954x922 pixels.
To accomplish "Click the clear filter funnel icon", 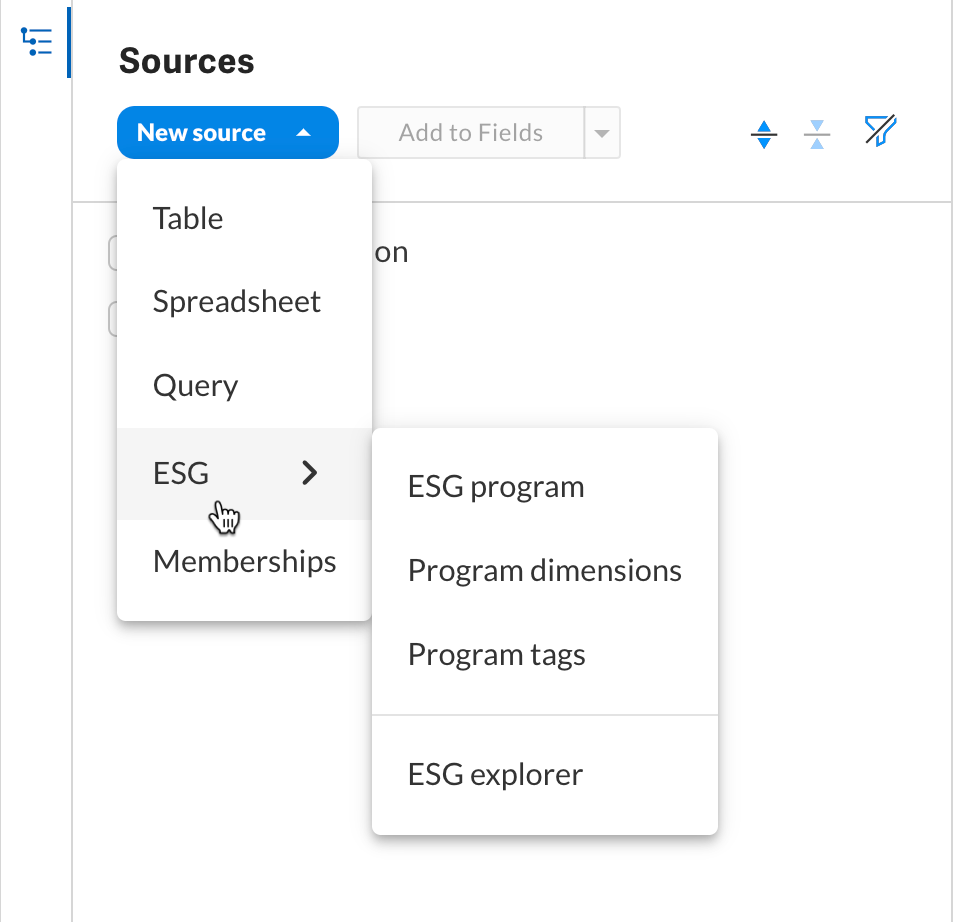I will click(x=880, y=130).
